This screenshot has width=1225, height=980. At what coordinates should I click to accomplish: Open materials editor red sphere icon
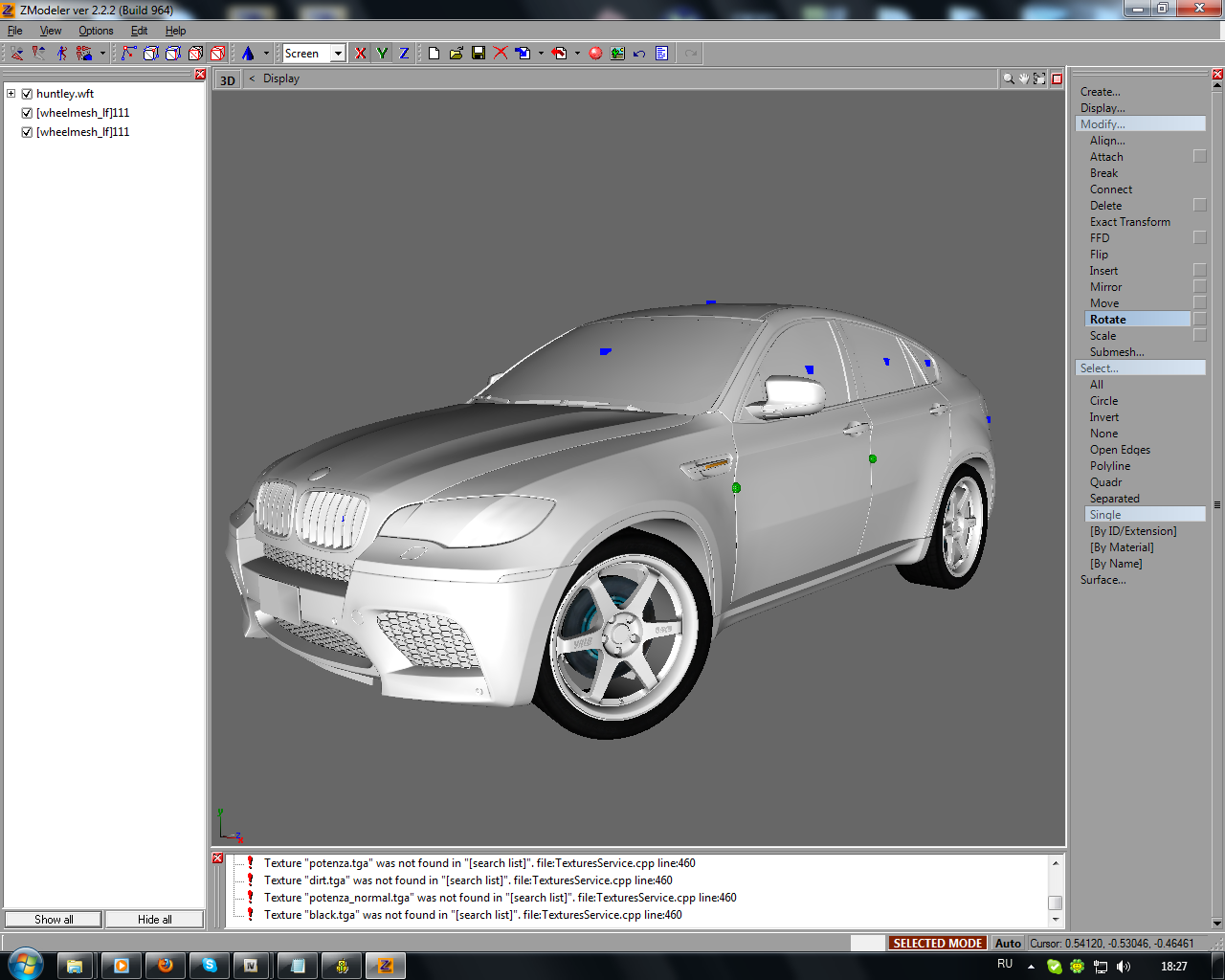[595, 54]
